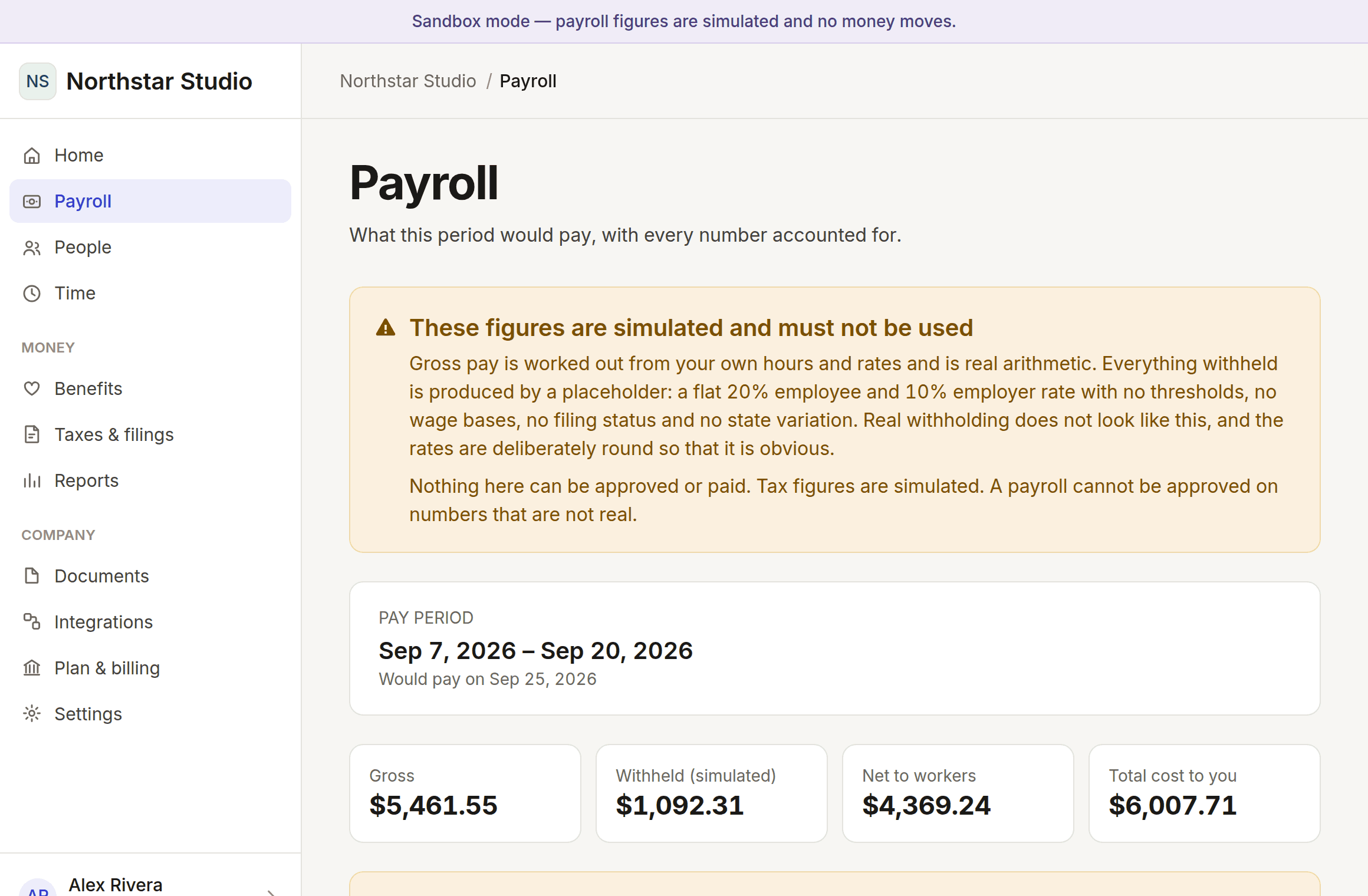Click the Payroll breadcrumb item
Viewport: 1368px width, 896px height.
click(x=528, y=81)
